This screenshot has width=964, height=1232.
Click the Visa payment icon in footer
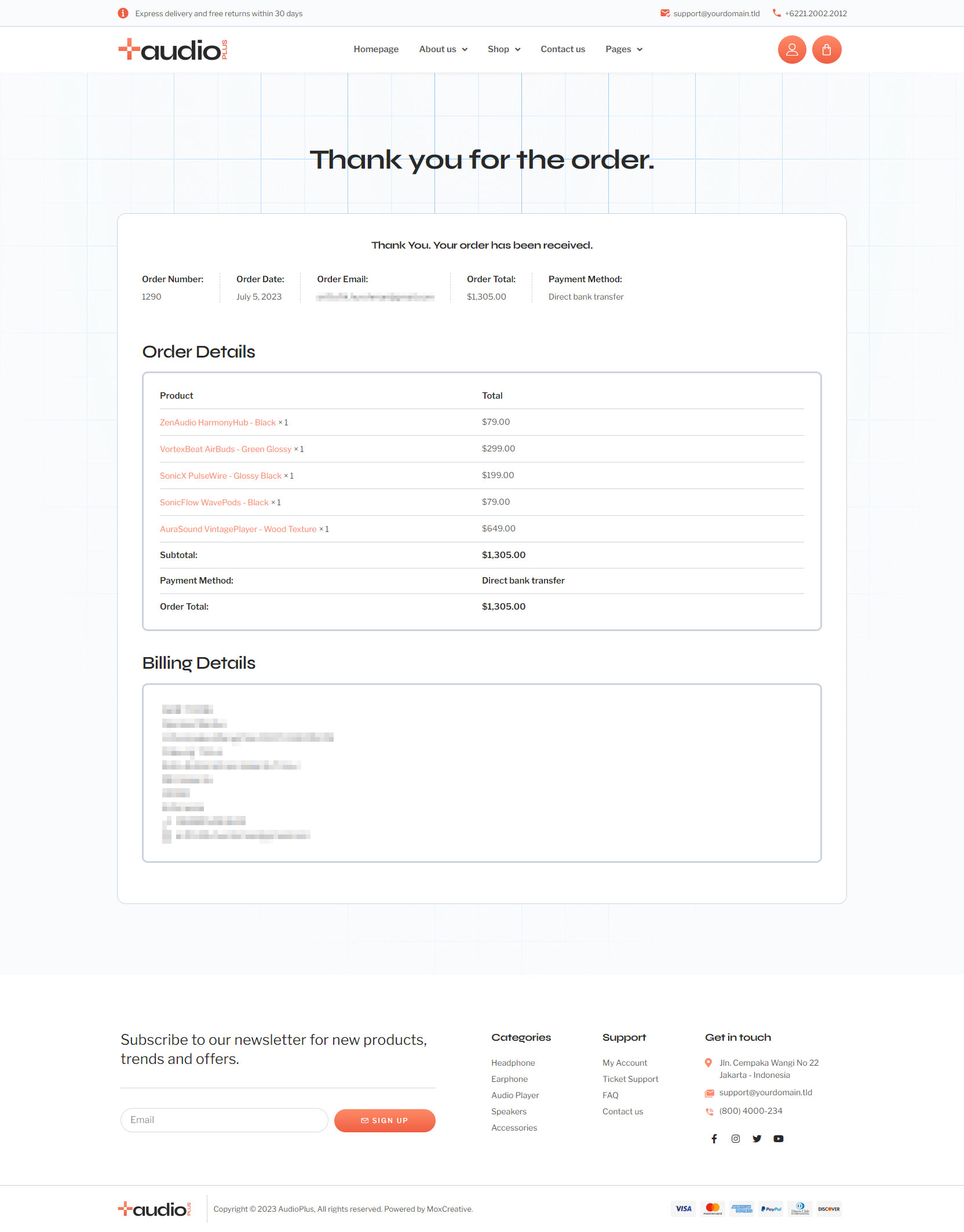tap(683, 1209)
